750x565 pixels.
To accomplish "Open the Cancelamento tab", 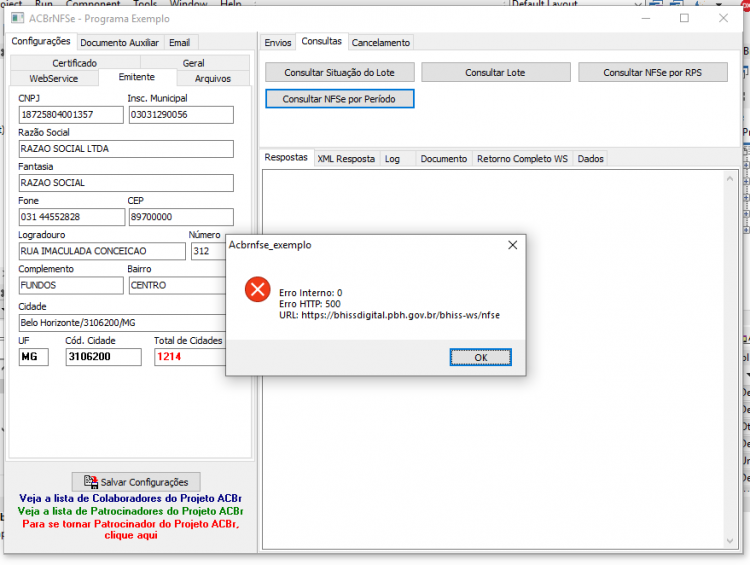I will (x=381, y=43).
